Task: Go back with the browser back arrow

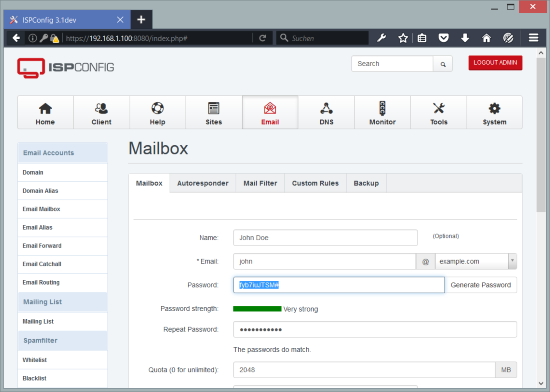Action: point(16,38)
